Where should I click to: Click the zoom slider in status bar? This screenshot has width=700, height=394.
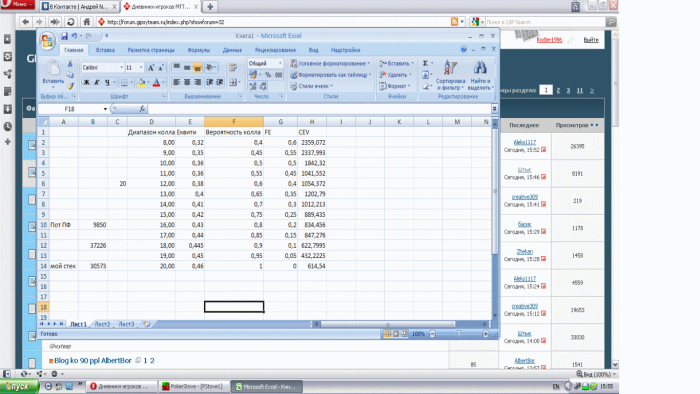point(458,334)
